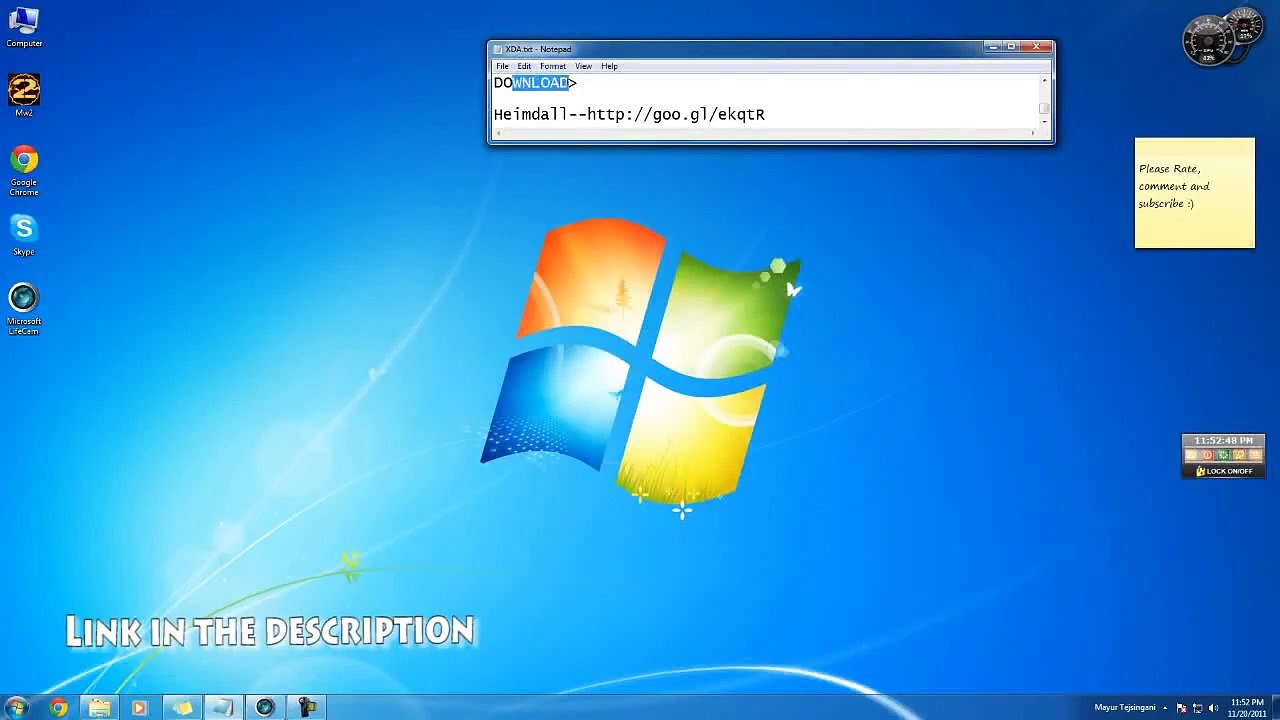This screenshot has height=720, width=1280.
Task: Click the taskbar clock showing 11:52 PM
Action: [1247, 708]
